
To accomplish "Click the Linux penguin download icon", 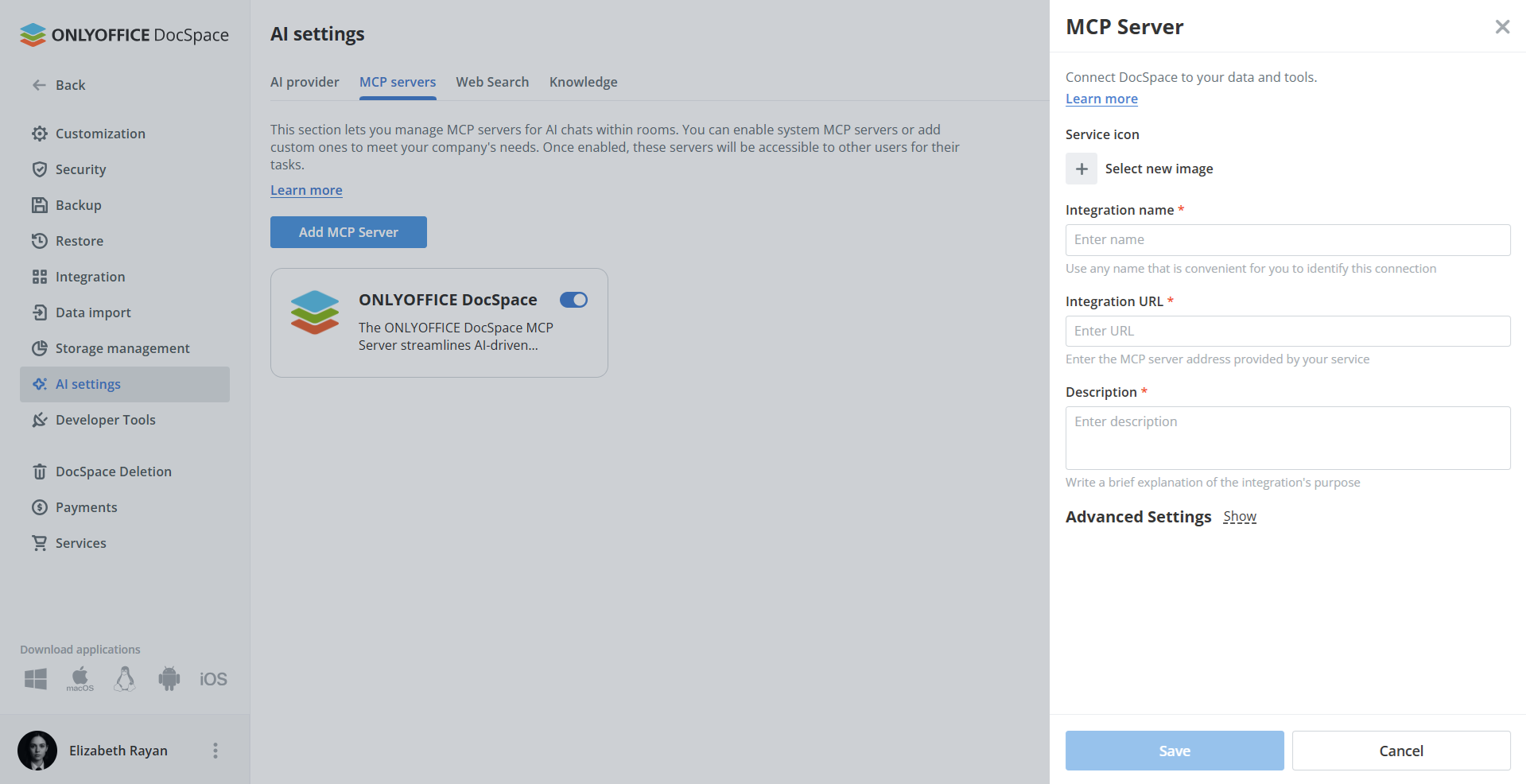I will (x=125, y=679).
